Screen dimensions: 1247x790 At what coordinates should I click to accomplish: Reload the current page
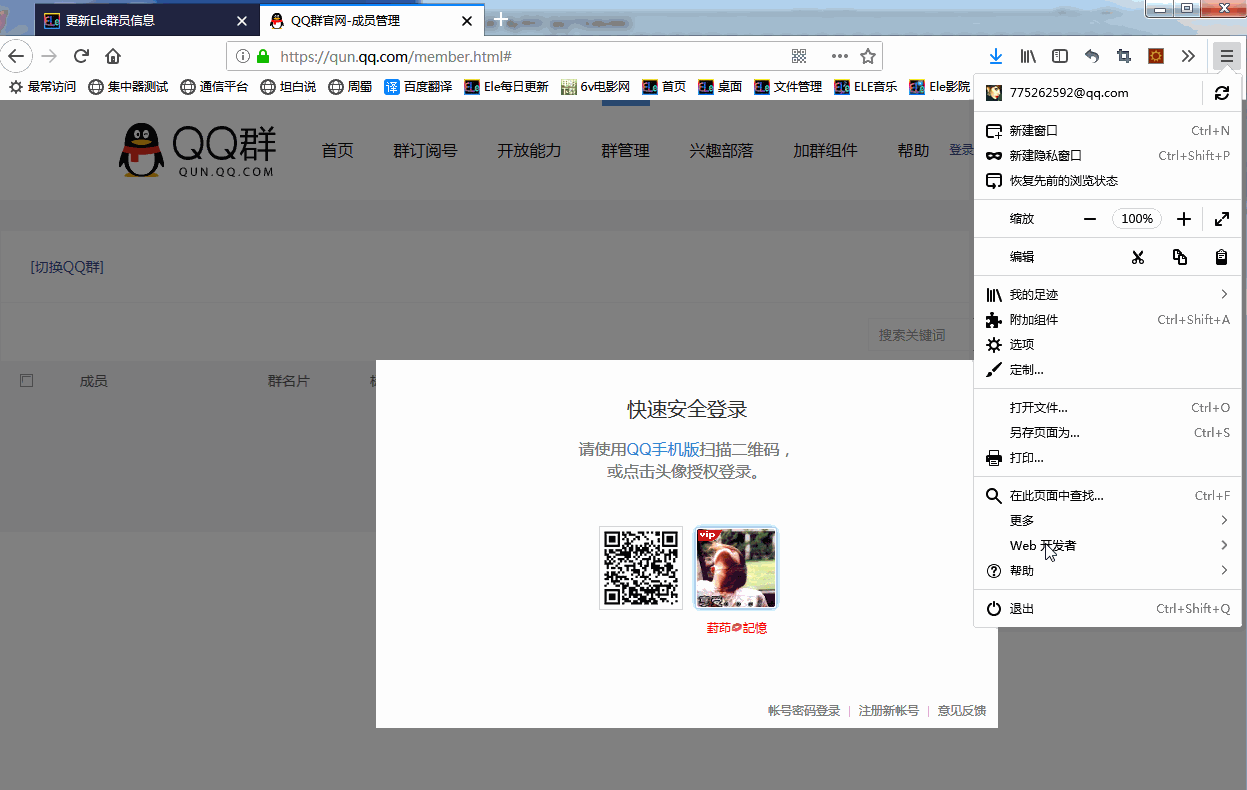click(x=82, y=56)
